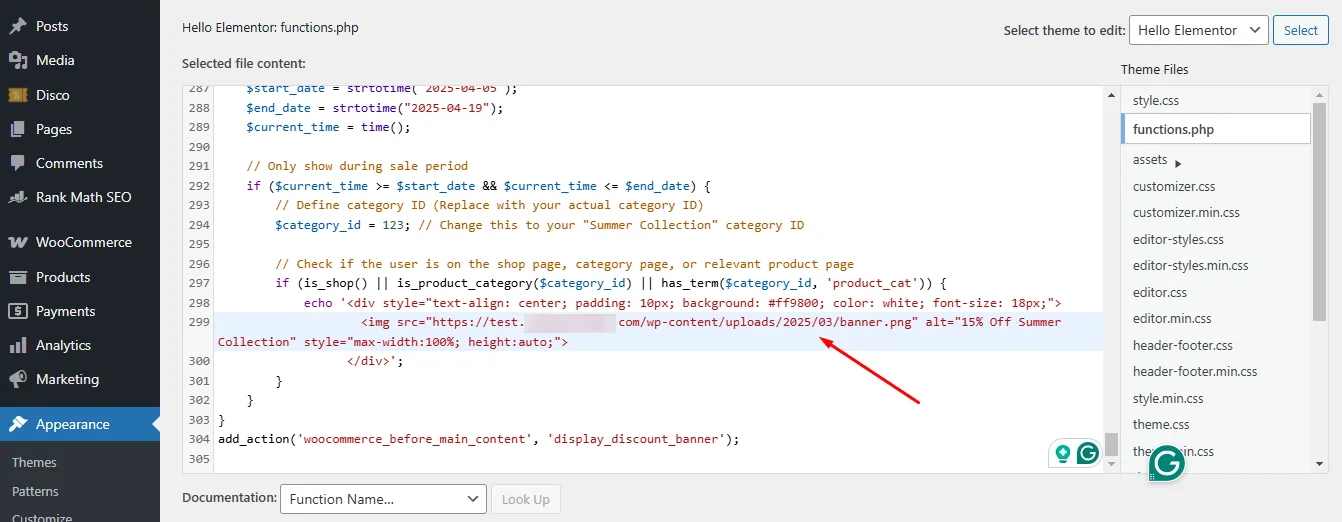Click the Rank Math SEO icon
This screenshot has width=1342, height=522.
pos(18,197)
